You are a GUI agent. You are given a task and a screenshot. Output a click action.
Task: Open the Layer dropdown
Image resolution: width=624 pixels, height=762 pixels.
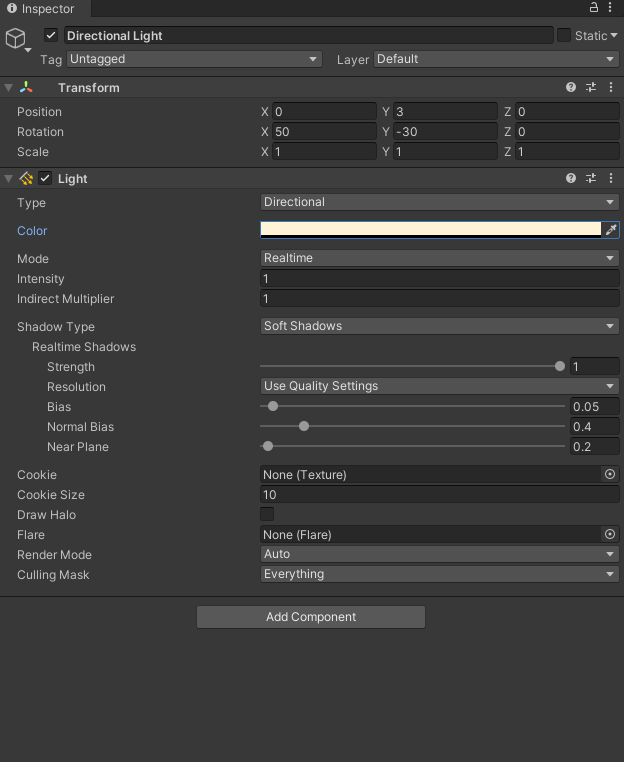[x=496, y=59]
